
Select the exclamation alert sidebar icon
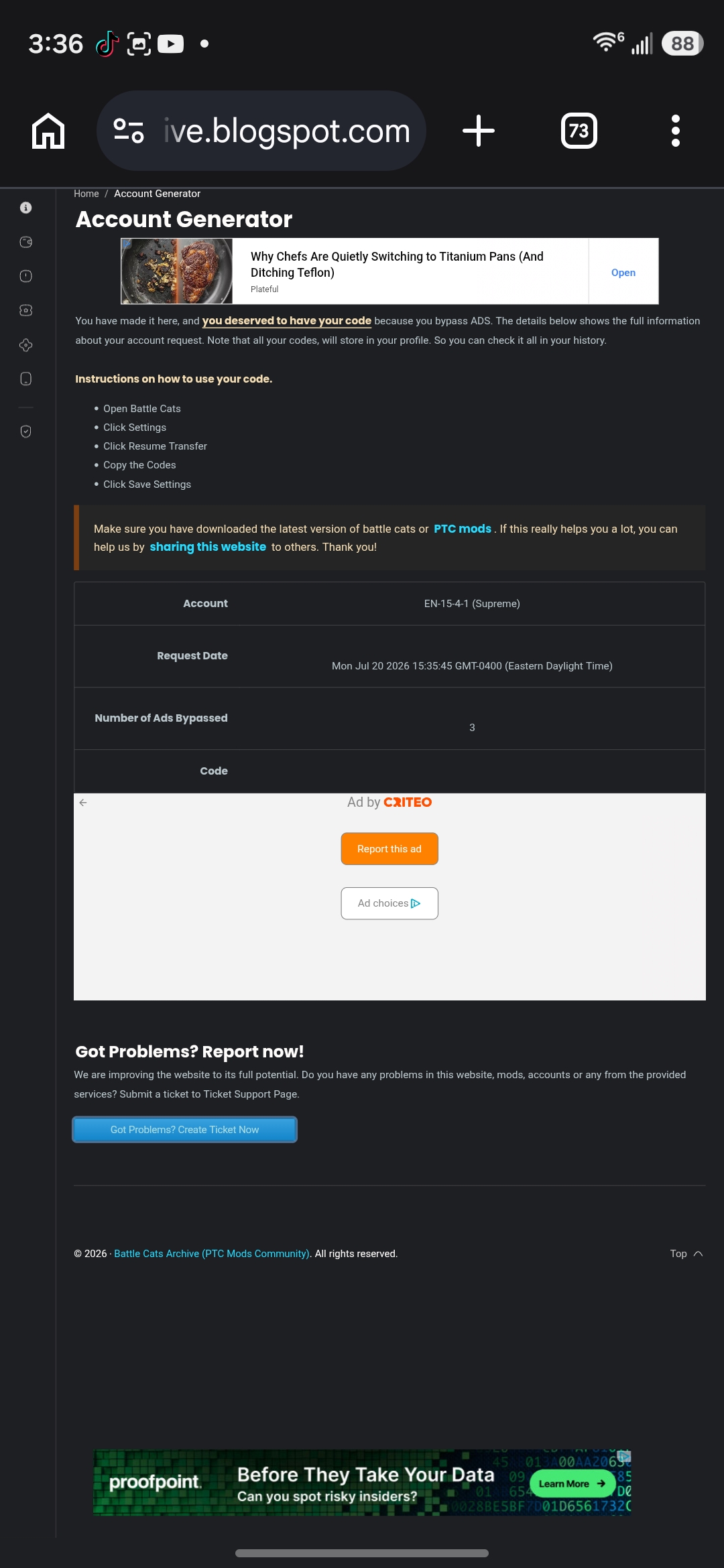pyautogui.click(x=26, y=276)
